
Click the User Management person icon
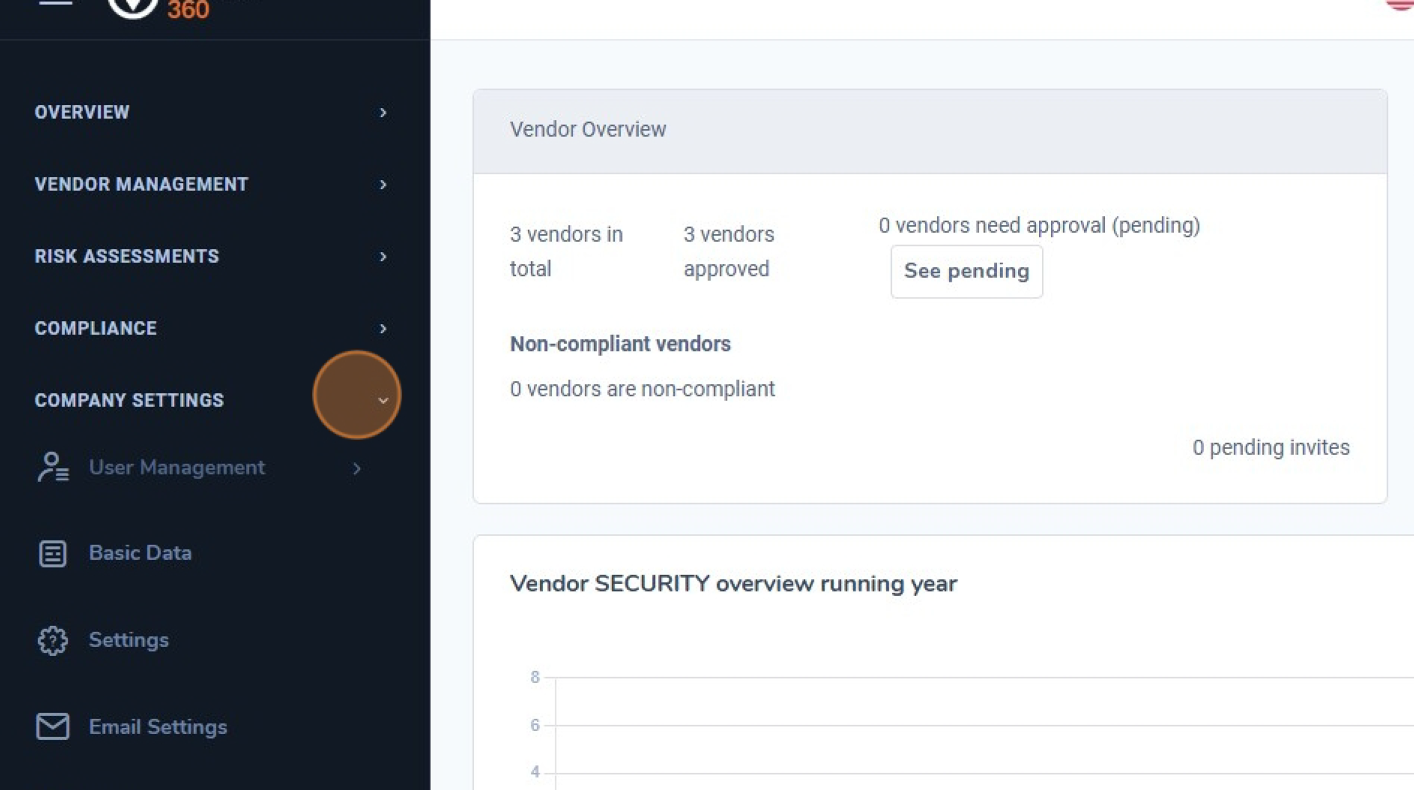tap(52, 467)
